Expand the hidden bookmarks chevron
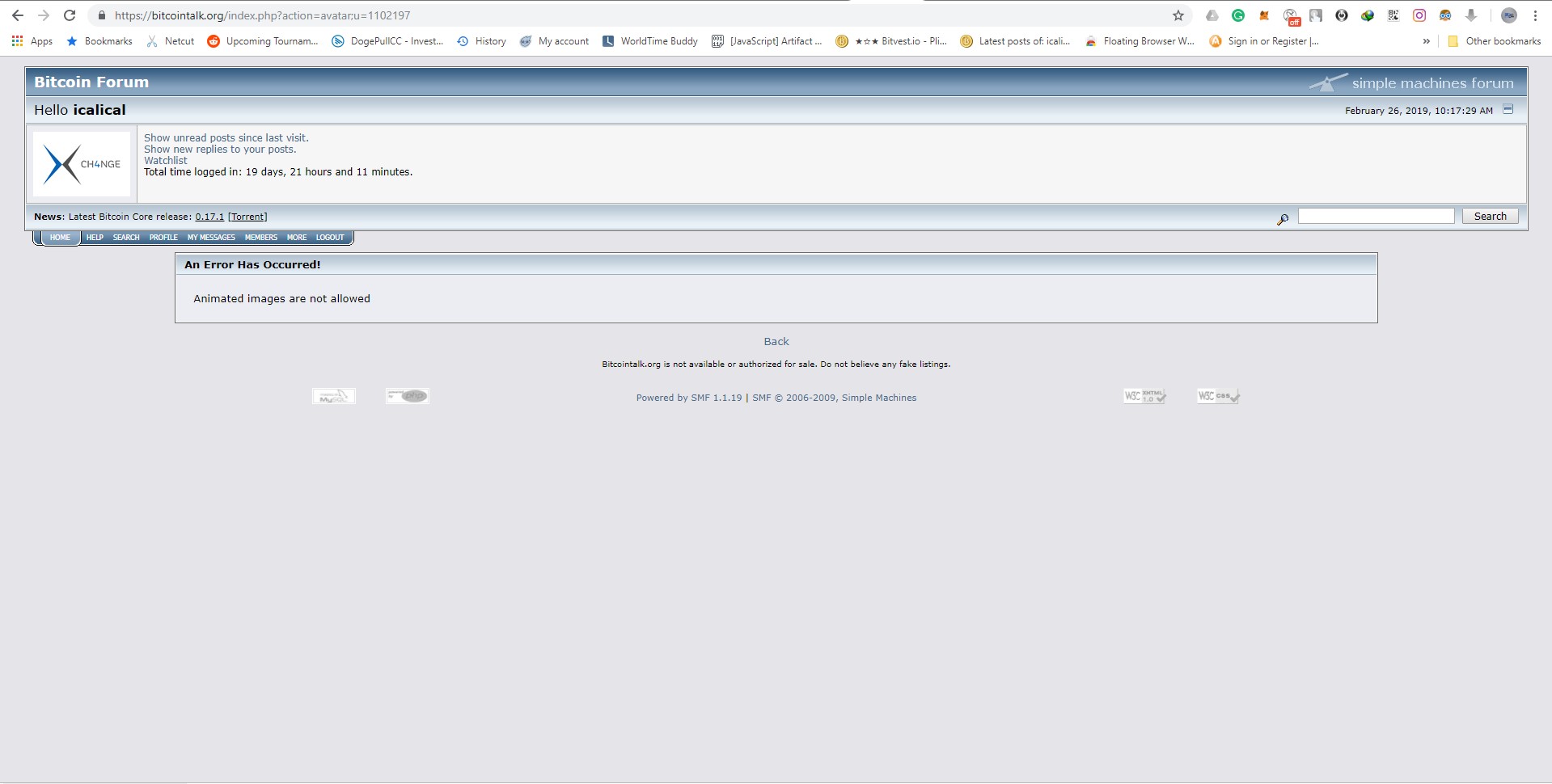The height and width of the screenshot is (784, 1552). (1426, 41)
